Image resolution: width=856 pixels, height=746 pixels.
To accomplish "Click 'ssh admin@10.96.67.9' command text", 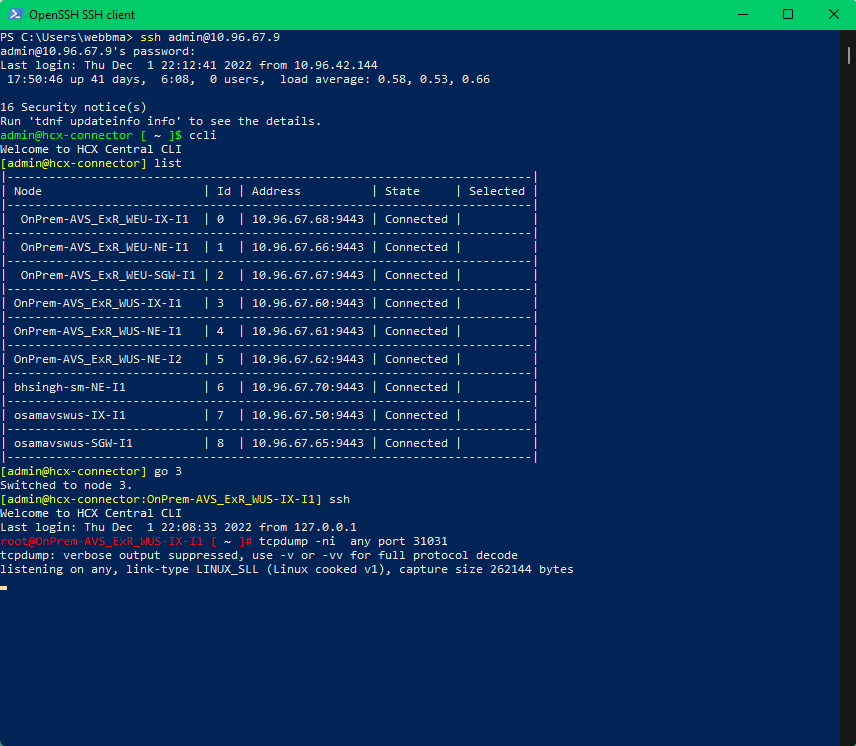I will [210, 37].
